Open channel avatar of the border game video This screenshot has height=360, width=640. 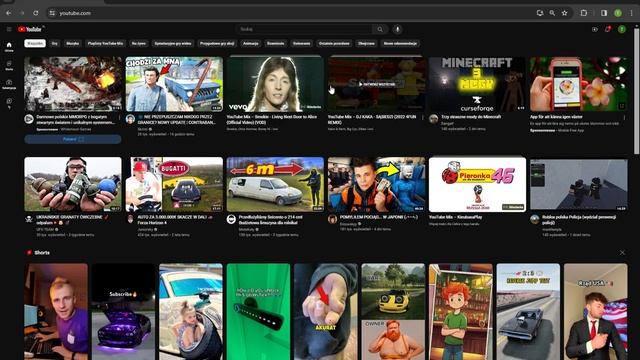pos(130,119)
